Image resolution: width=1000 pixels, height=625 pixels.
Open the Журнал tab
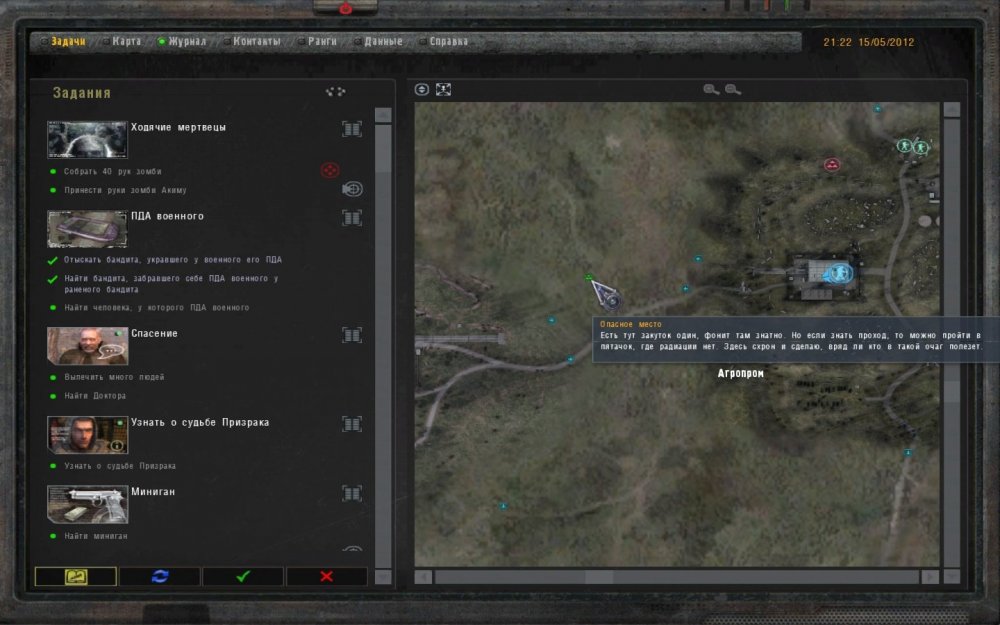(187, 41)
